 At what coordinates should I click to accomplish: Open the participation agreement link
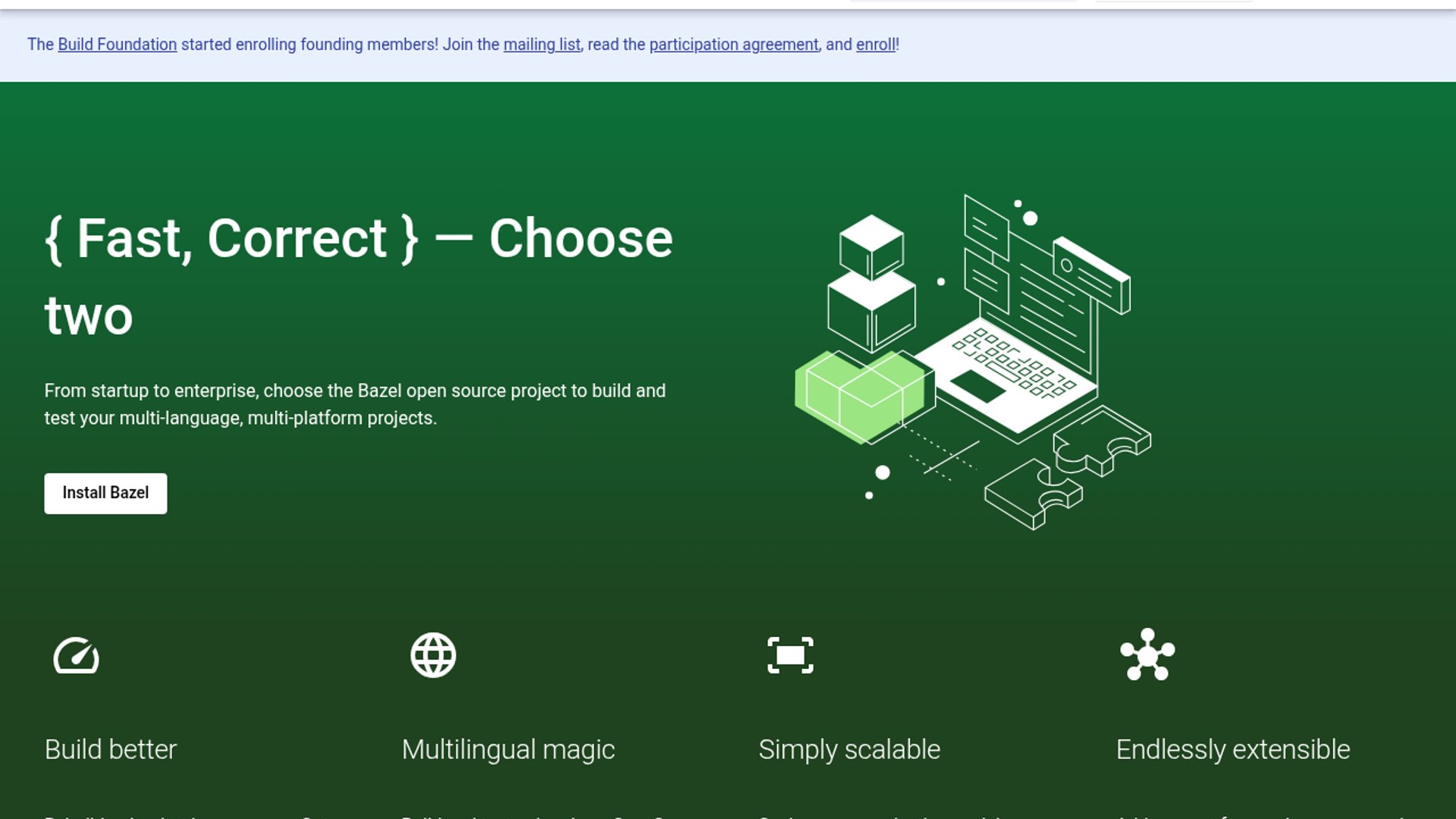pos(733,45)
